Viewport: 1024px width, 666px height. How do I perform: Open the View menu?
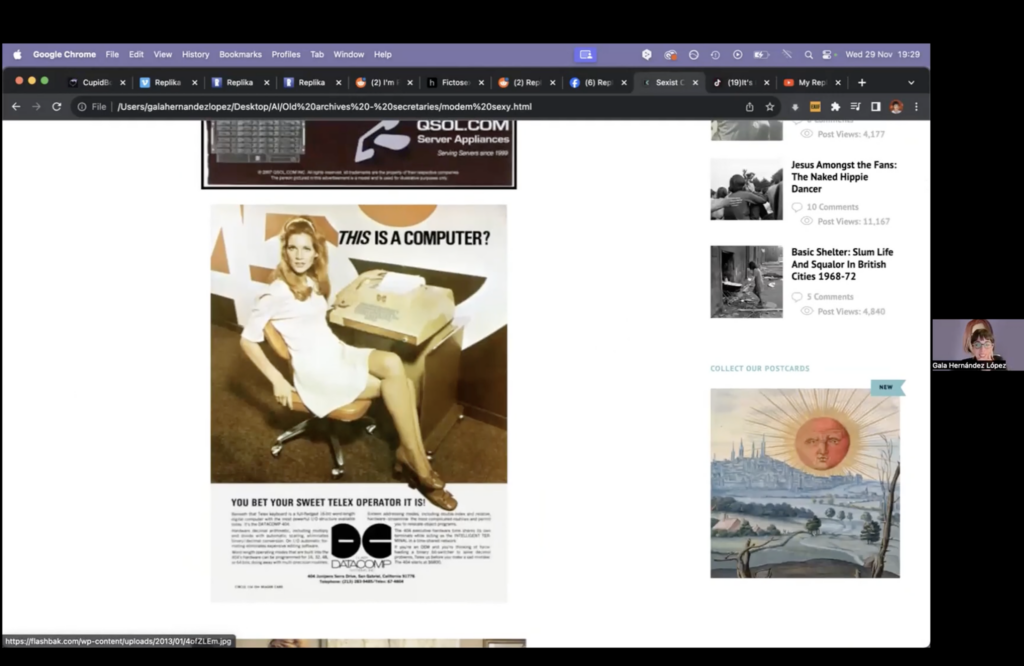coord(163,55)
